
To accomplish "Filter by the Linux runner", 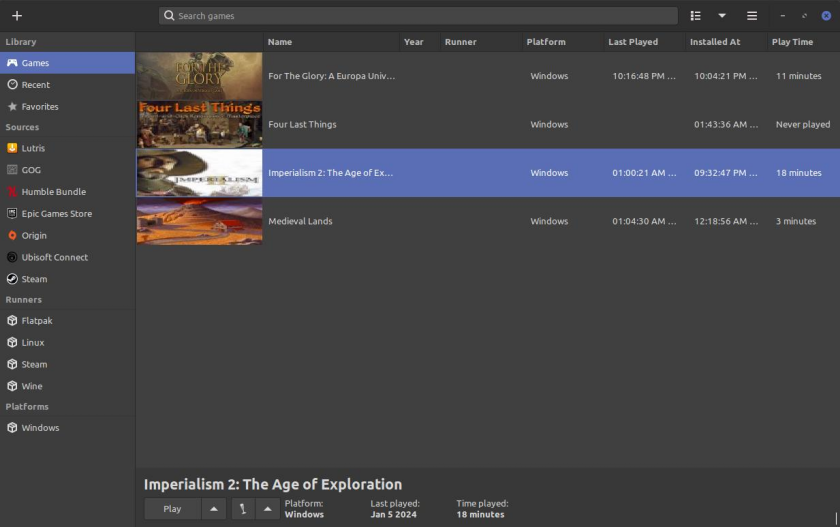I will (68, 342).
